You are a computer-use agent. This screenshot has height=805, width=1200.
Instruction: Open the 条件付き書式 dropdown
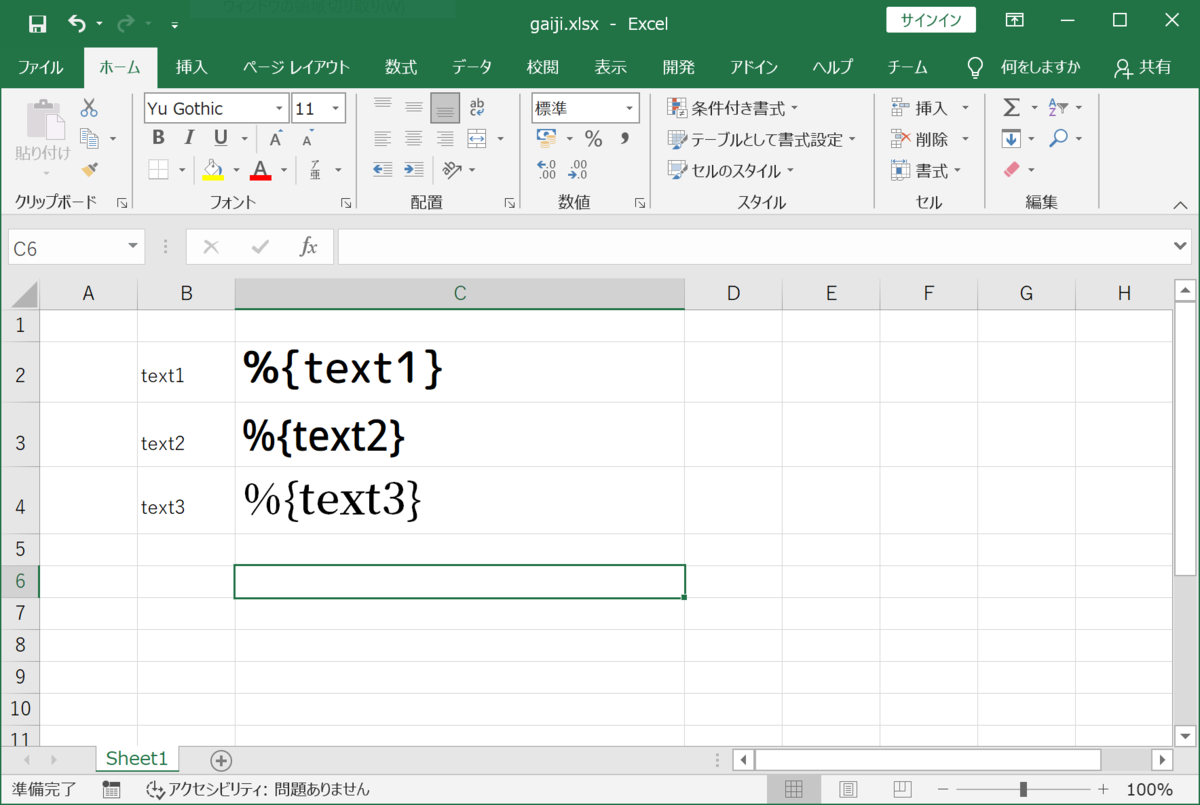click(732, 107)
